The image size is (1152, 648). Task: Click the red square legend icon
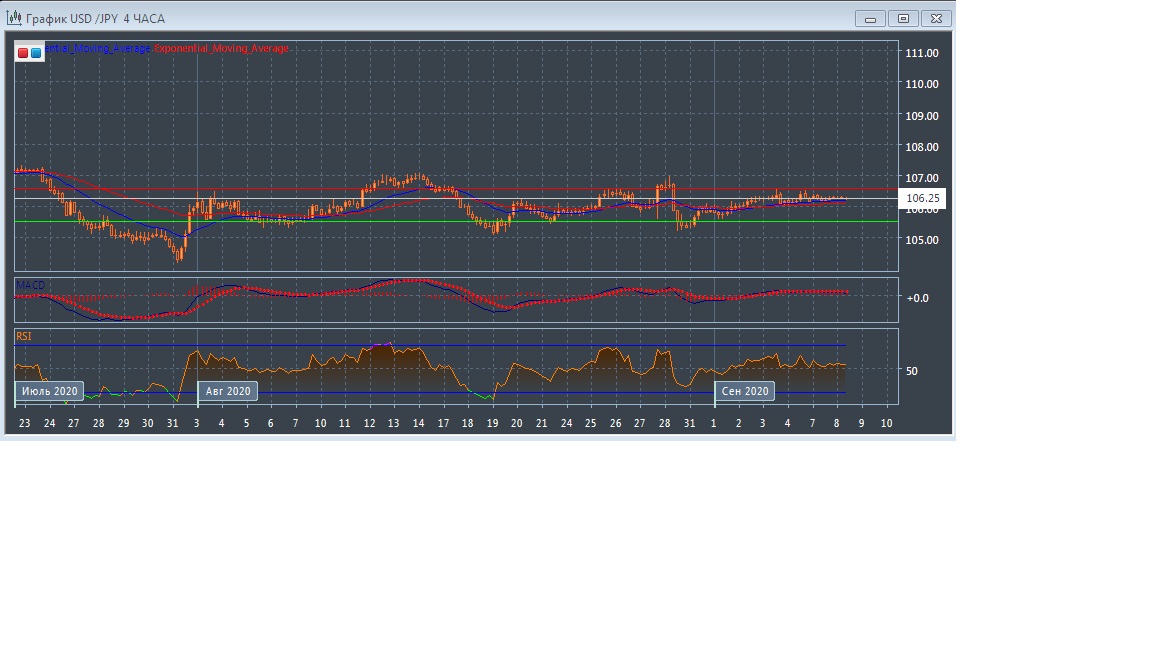coord(23,53)
